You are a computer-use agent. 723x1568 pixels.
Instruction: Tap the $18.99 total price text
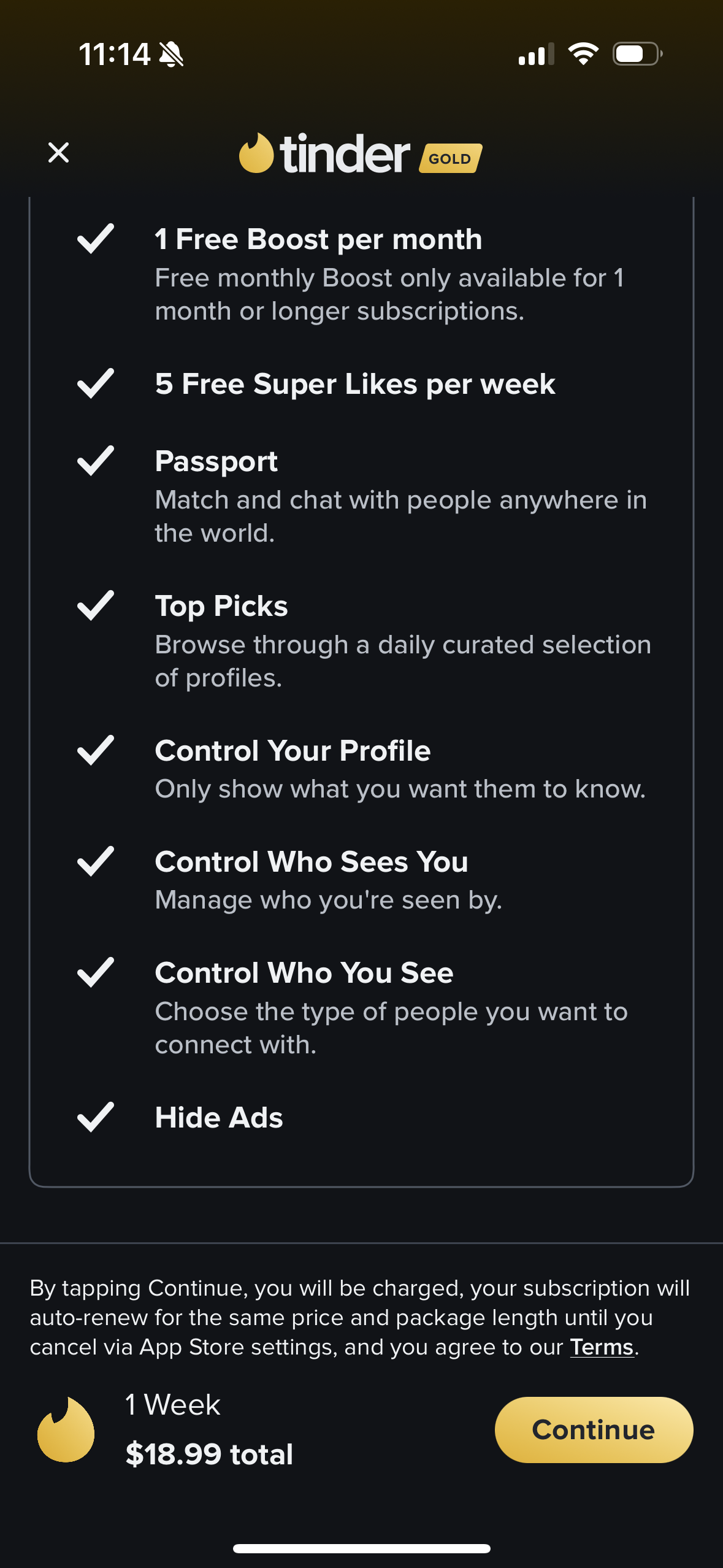[209, 1454]
